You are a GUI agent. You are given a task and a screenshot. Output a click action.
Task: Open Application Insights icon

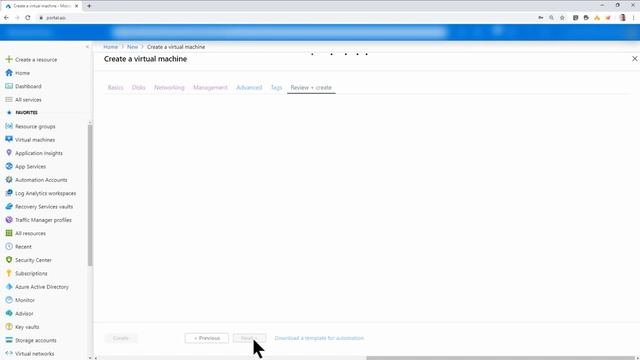coord(9,153)
